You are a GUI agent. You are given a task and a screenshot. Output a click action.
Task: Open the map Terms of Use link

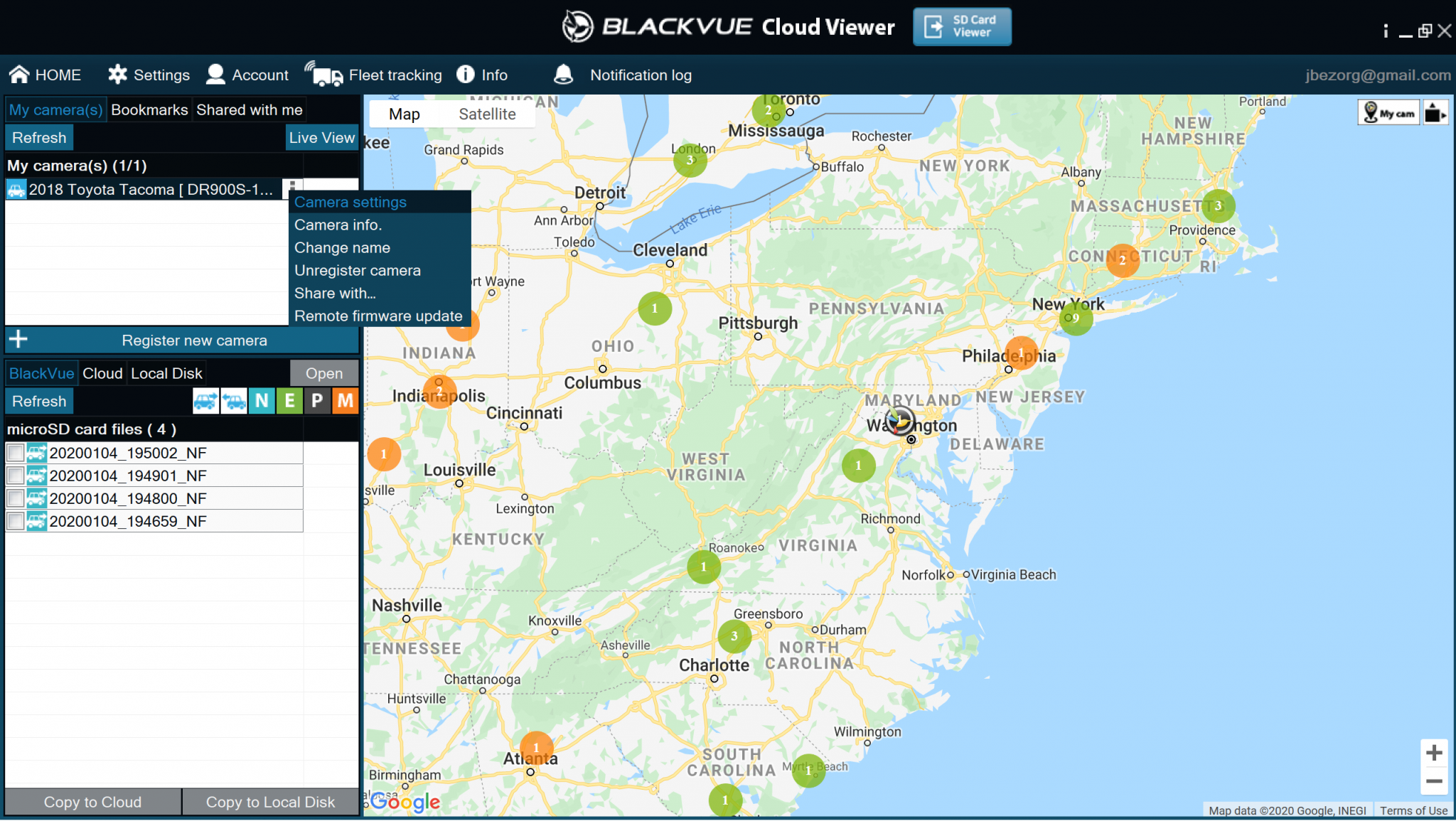(1413, 810)
